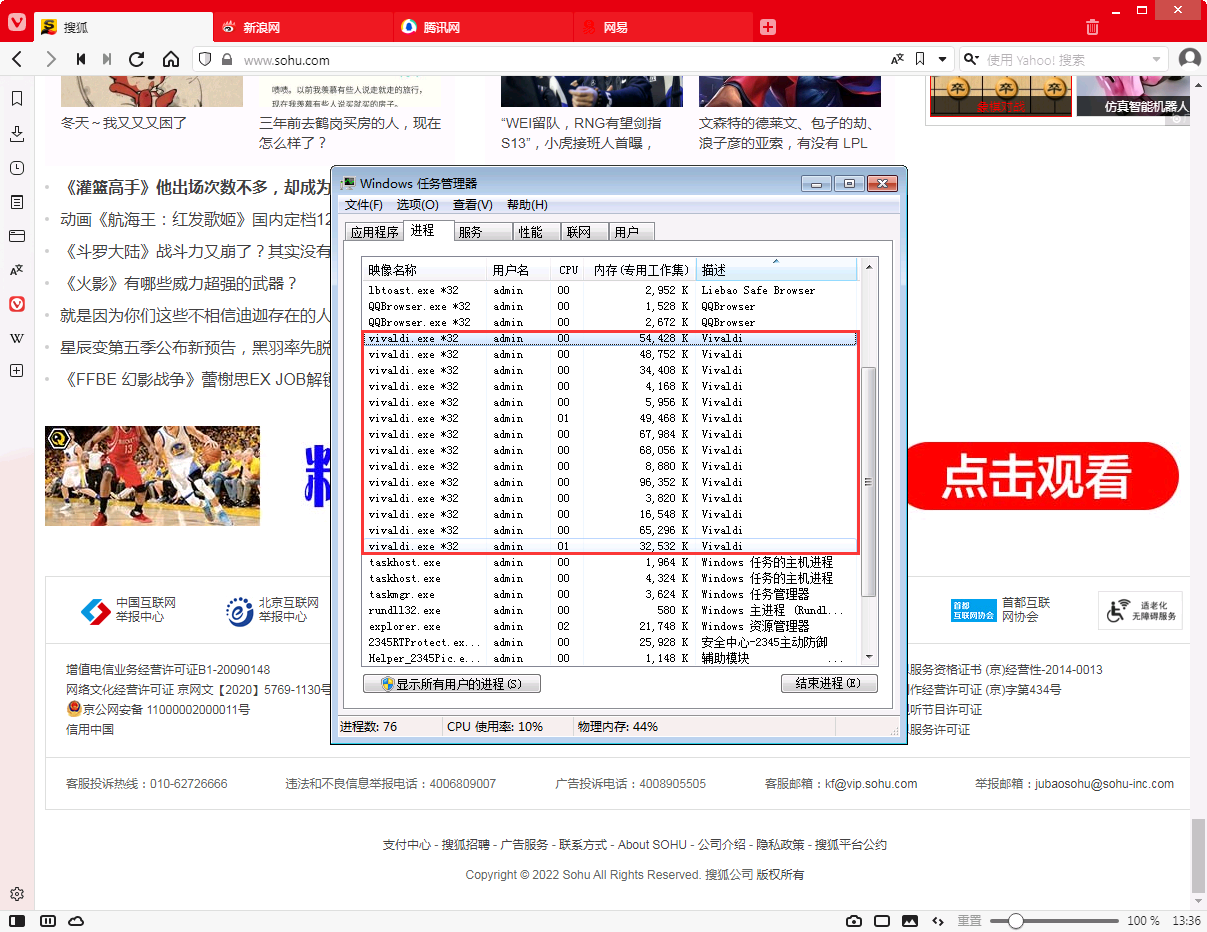Viewport: 1207px width, 932px height.
Task: Reset the zoom with 重置 button
Action: click(969, 921)
